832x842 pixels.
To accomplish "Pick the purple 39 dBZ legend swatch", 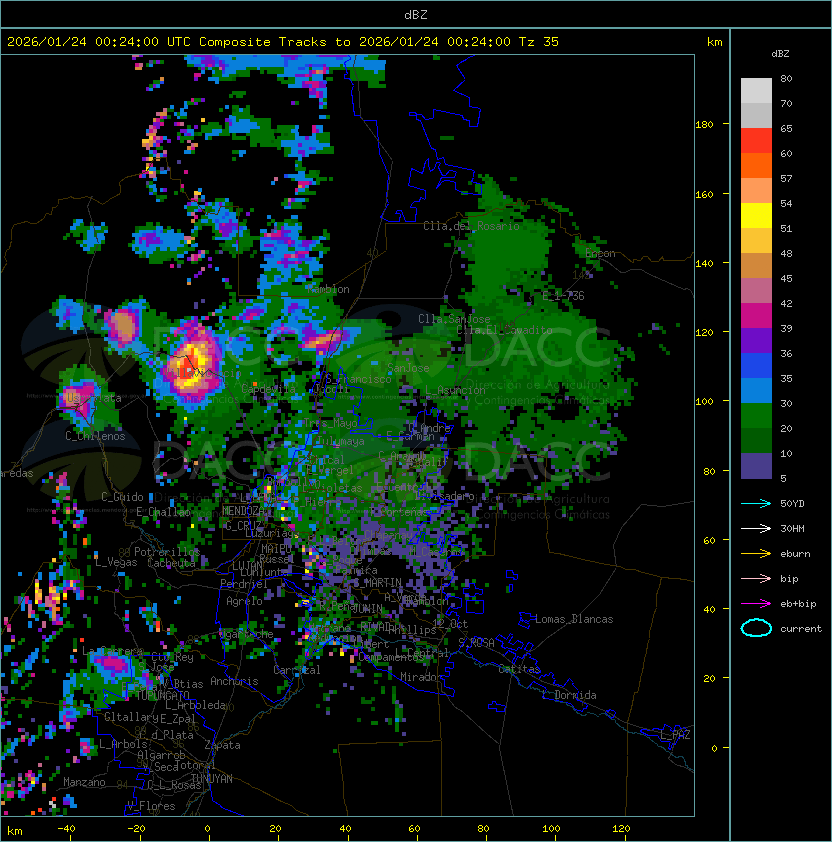I will click(756, 340).
